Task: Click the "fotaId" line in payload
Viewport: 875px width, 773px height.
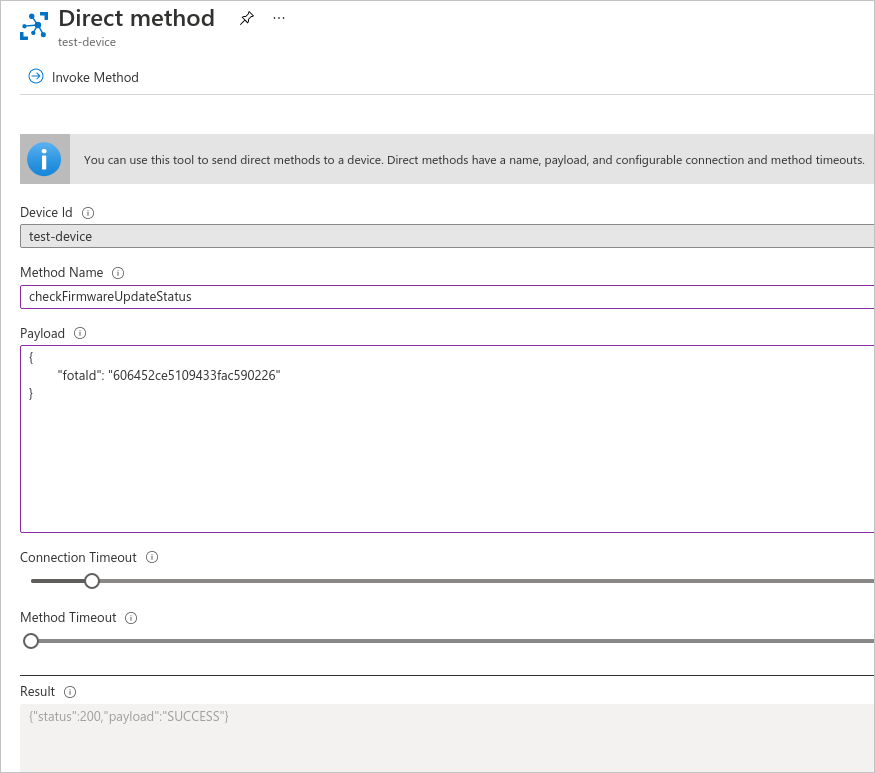Action: (169, 375)
